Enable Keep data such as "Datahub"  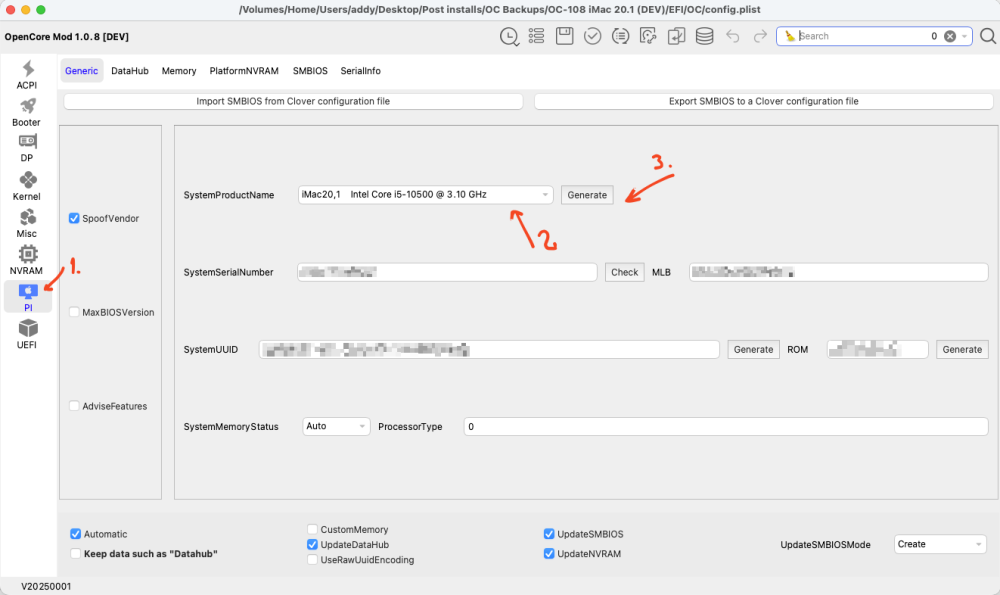(x=75, y=554)
